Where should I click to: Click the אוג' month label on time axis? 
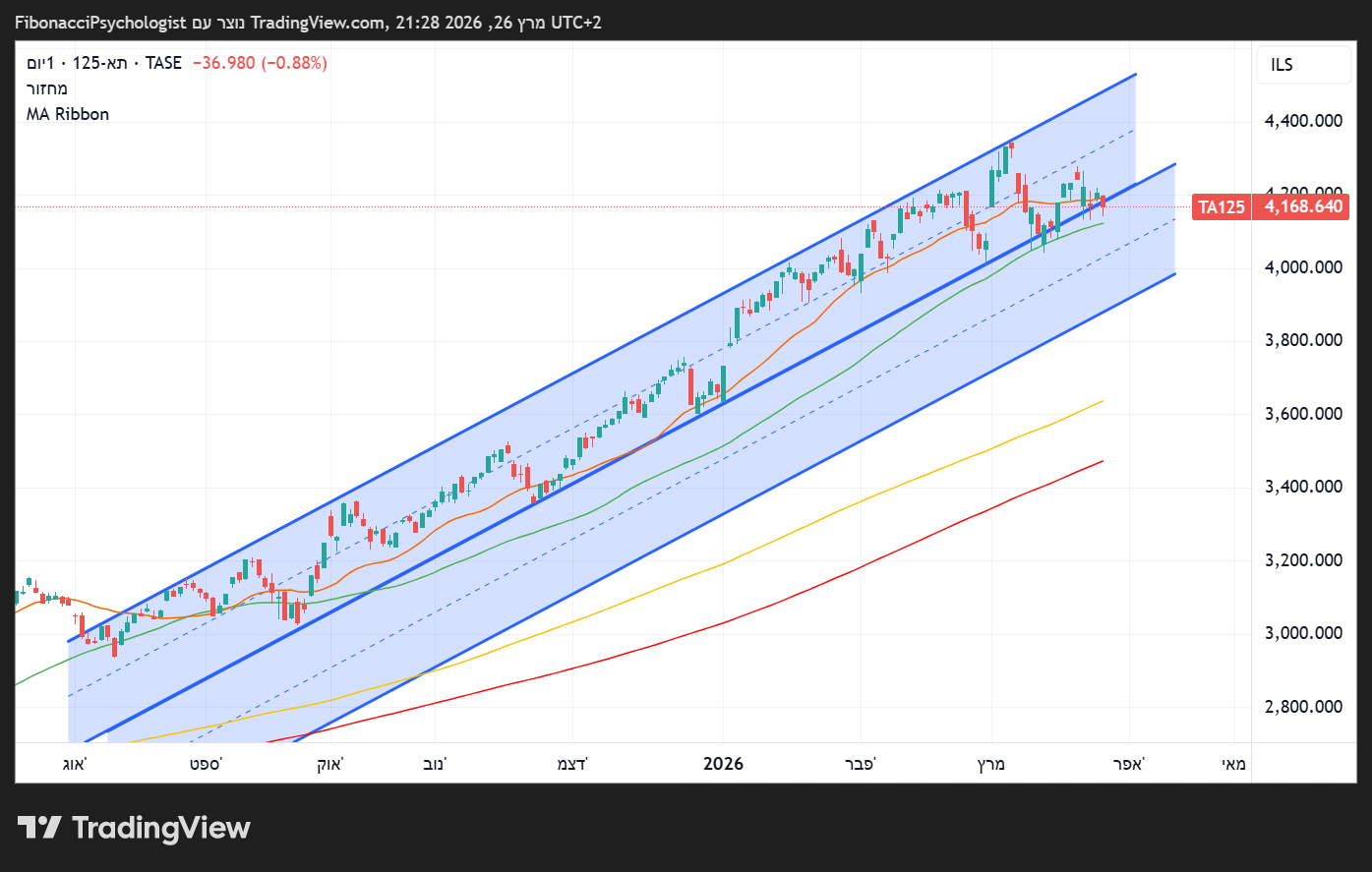[x=75, y=764]
